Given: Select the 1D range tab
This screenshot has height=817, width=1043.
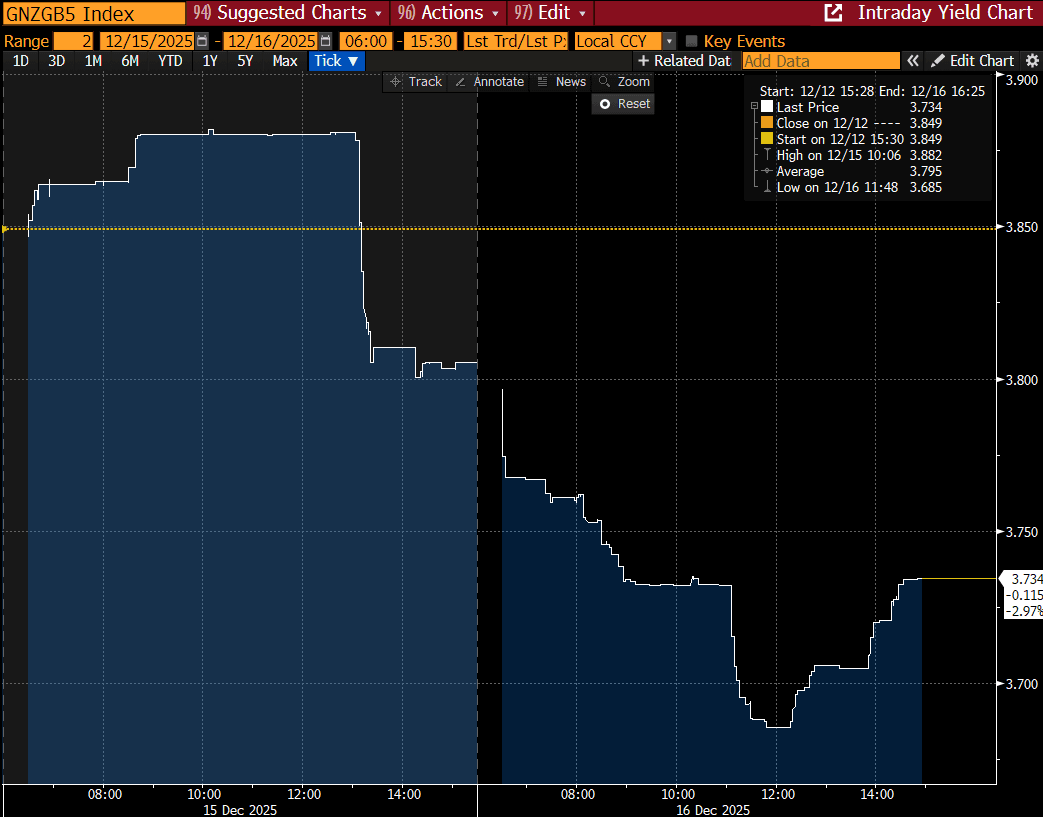Looking at the screenshot, I should (x=21, y=61).
